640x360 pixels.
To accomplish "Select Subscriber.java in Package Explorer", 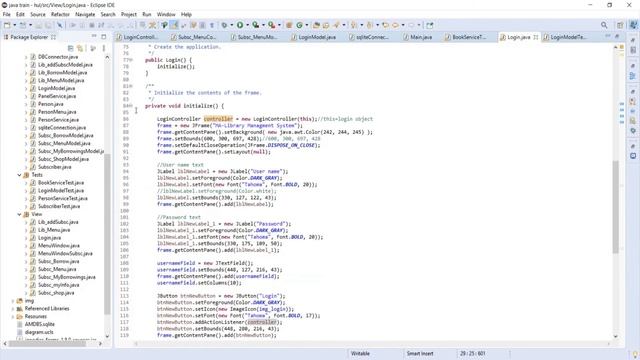I will (x=55, y=167).
